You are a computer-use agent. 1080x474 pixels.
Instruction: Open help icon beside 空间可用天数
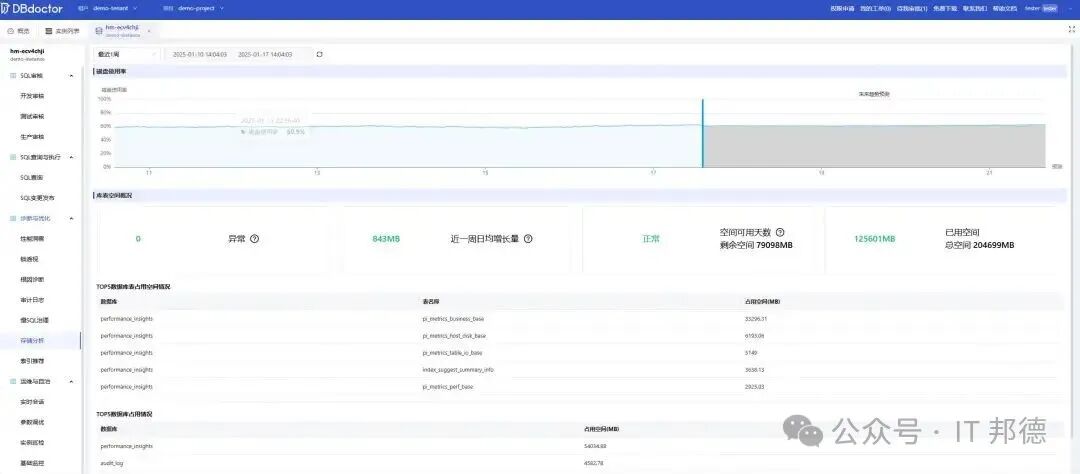click(x=780, y=233)
